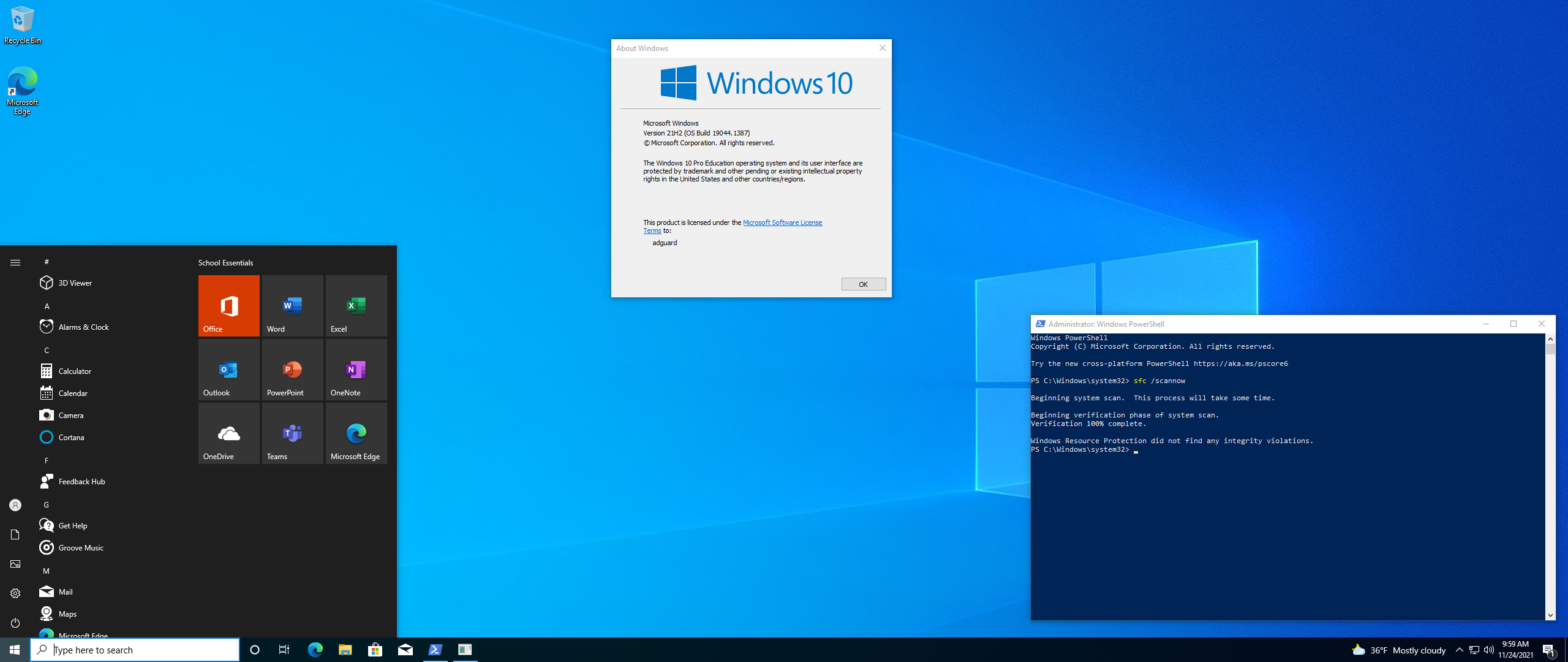Open the Task View button on the taskbar

point(284,650)
